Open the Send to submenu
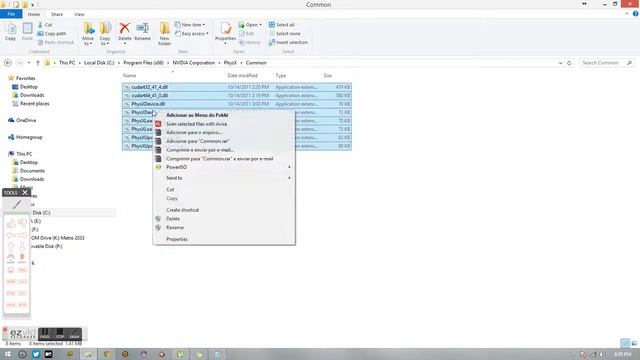 coord(224,178)
